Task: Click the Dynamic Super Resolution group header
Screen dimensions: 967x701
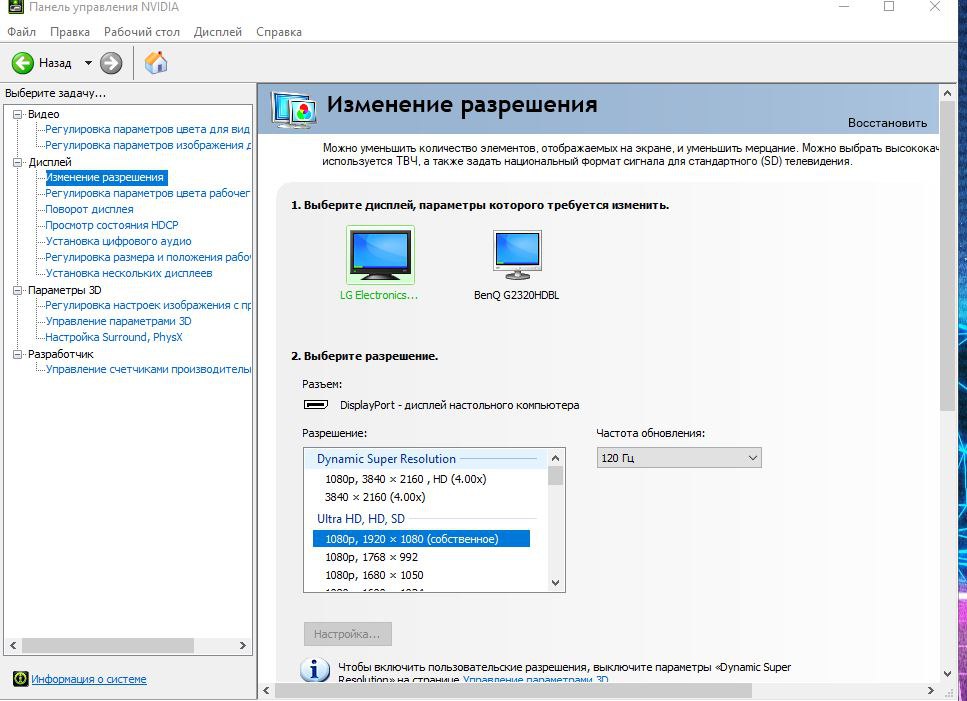Action: pos(387,459)
